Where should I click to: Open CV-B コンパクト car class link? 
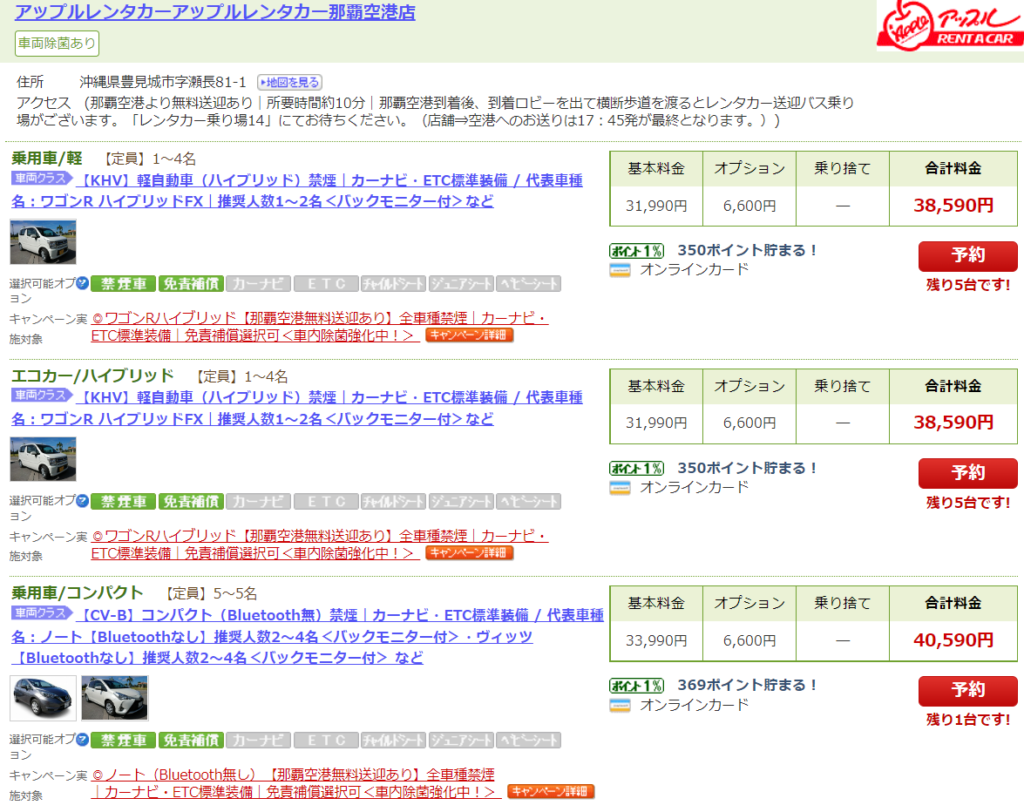pos(307,636)
